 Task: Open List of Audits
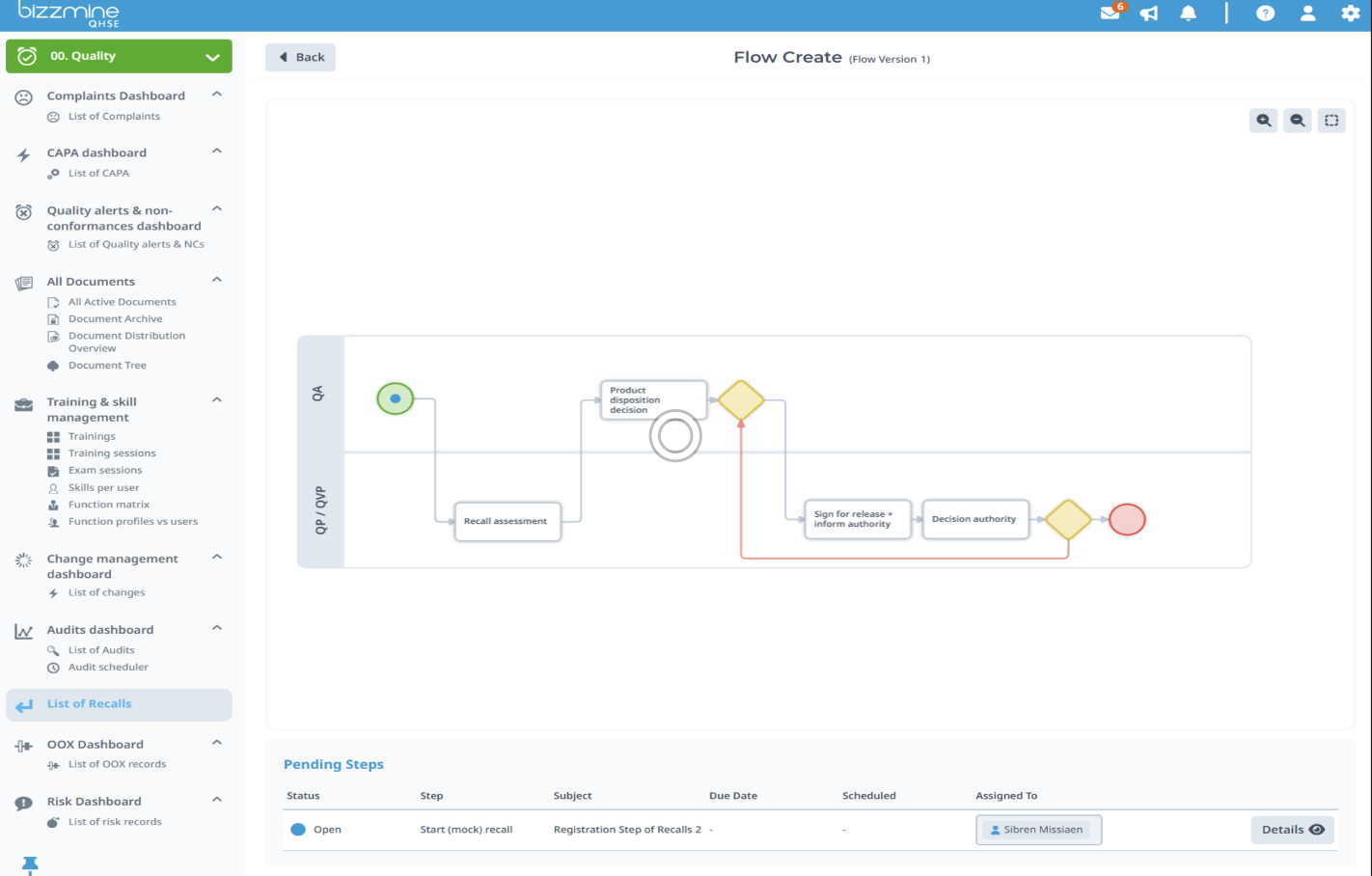[101, 650]
